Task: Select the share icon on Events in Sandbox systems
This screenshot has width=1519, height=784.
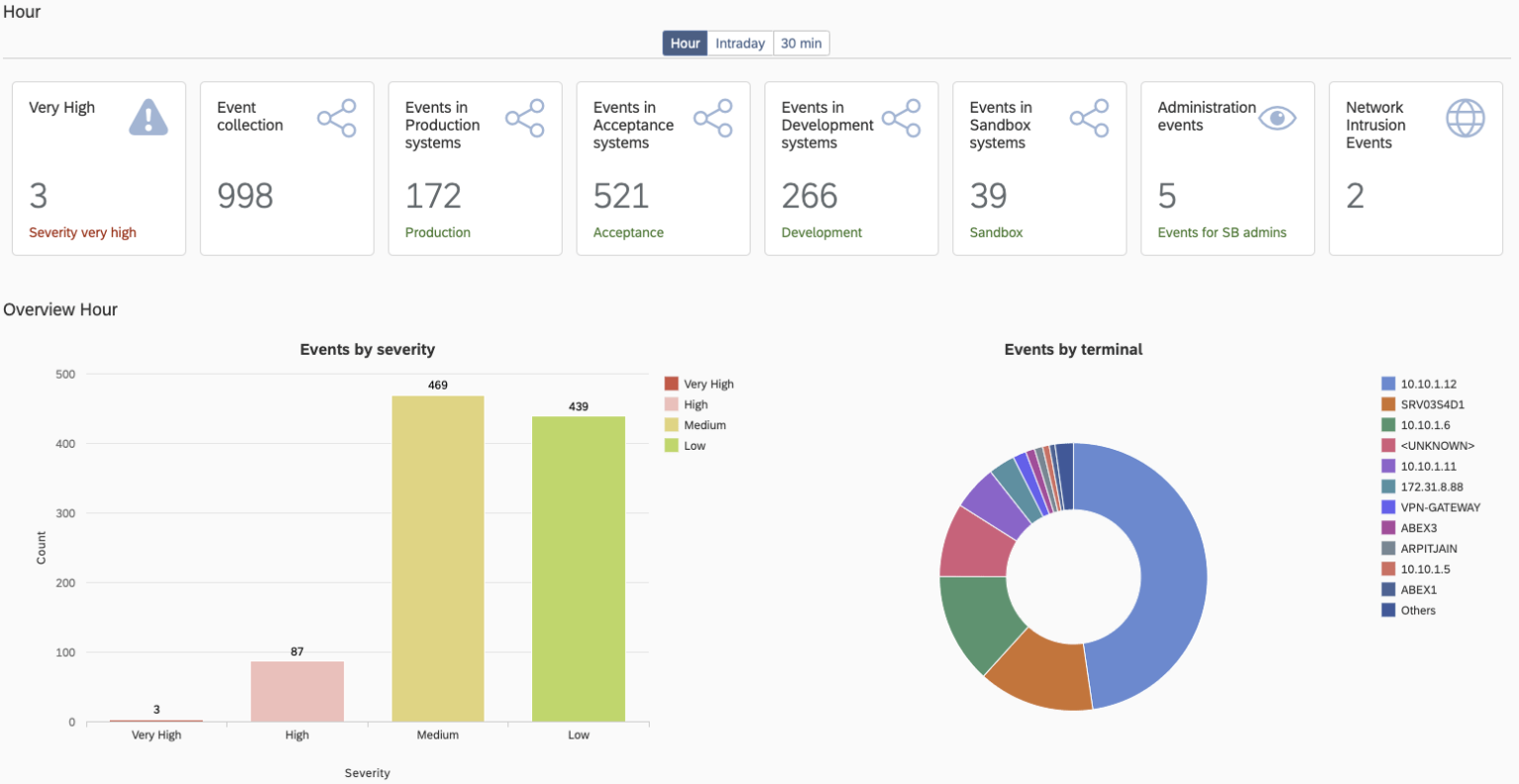Action: click(1089, 117)
